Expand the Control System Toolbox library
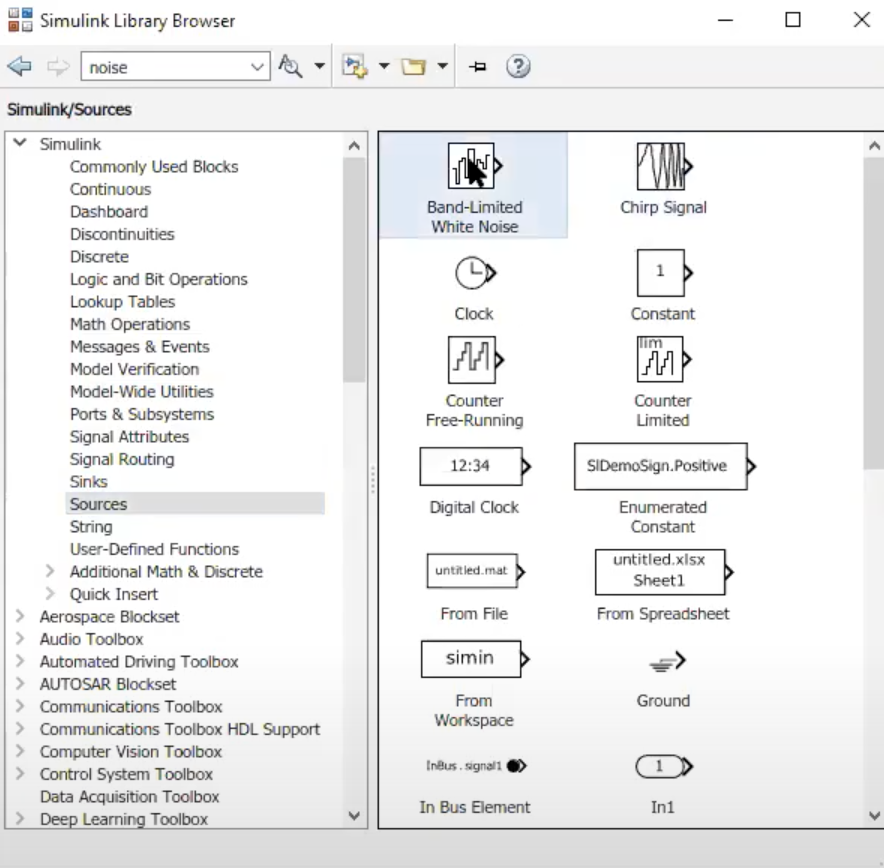This screenshot has height=868, width=884. pyautogui.click(x=20, y=773)
